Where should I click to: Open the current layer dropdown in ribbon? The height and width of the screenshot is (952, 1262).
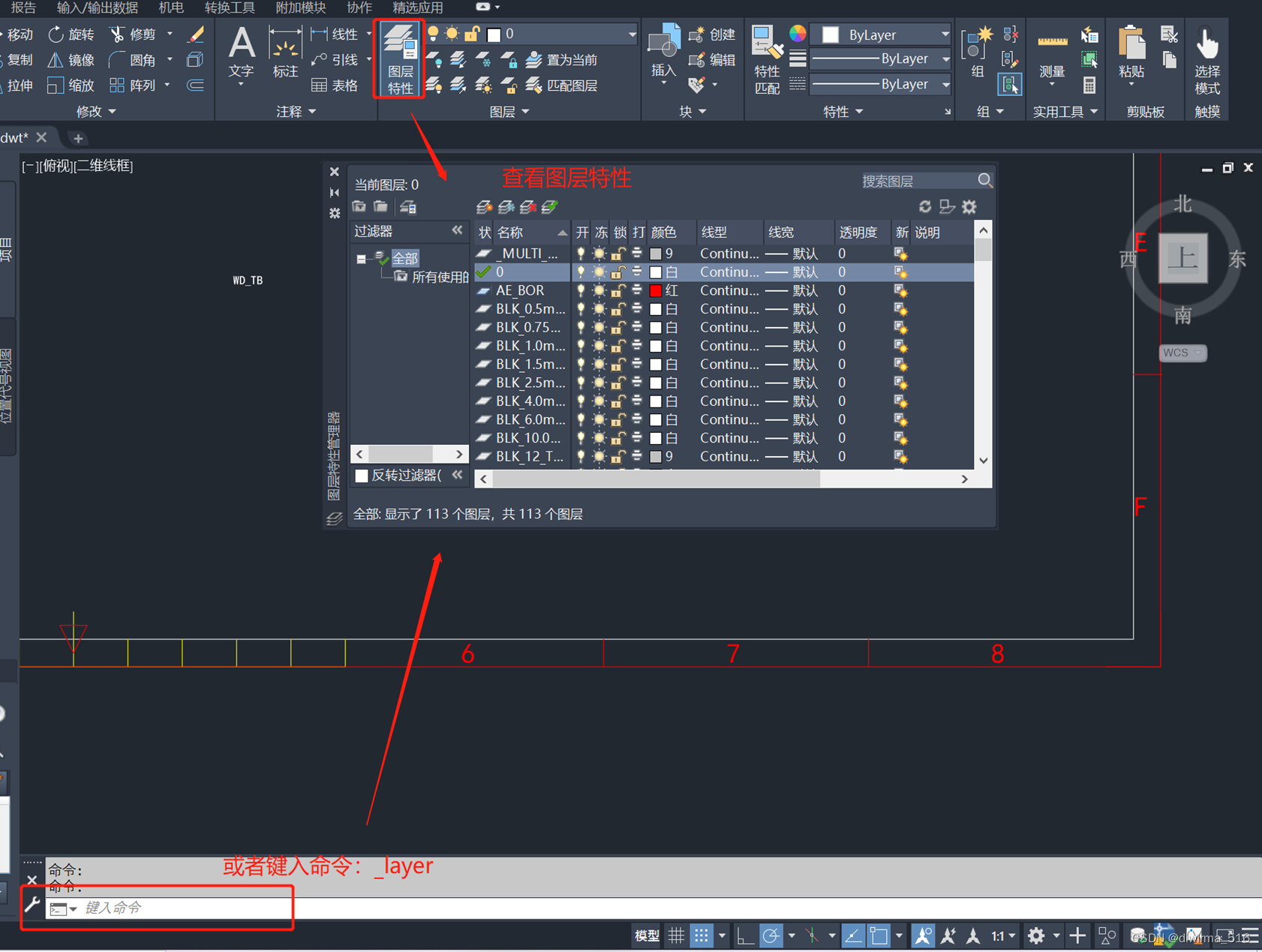click(x=633, y=35)
